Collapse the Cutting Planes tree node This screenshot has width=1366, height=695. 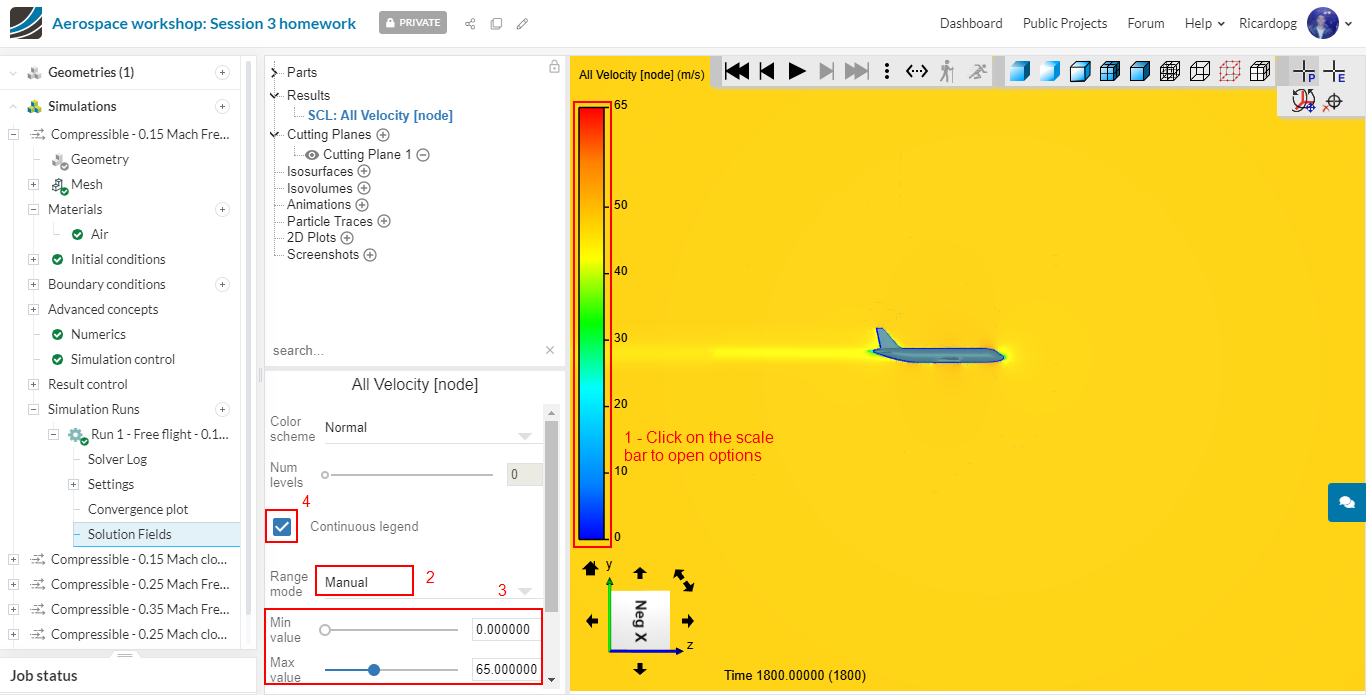(x=275, y=134)
